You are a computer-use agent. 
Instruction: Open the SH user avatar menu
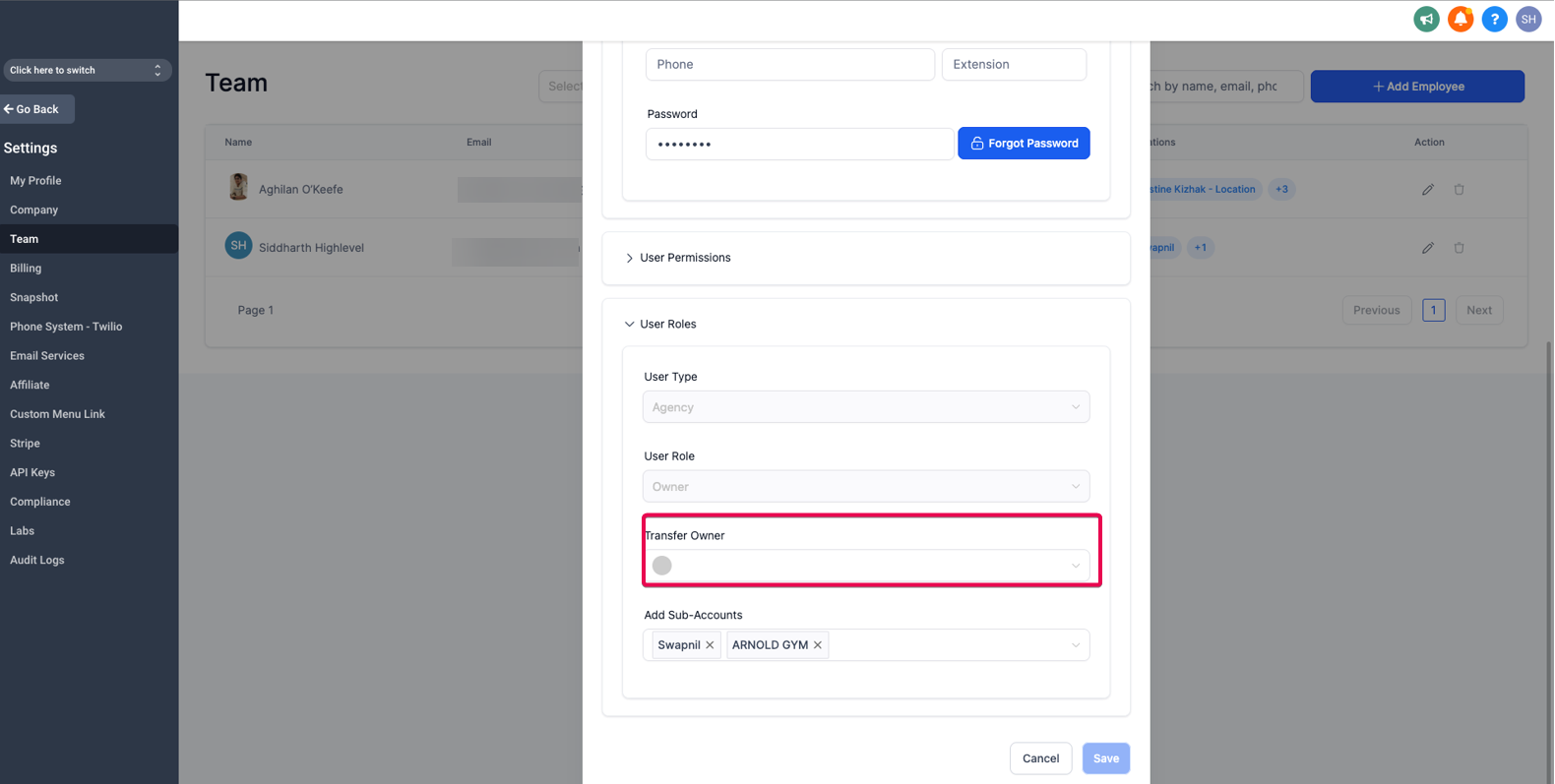(x=1528, y=19)
